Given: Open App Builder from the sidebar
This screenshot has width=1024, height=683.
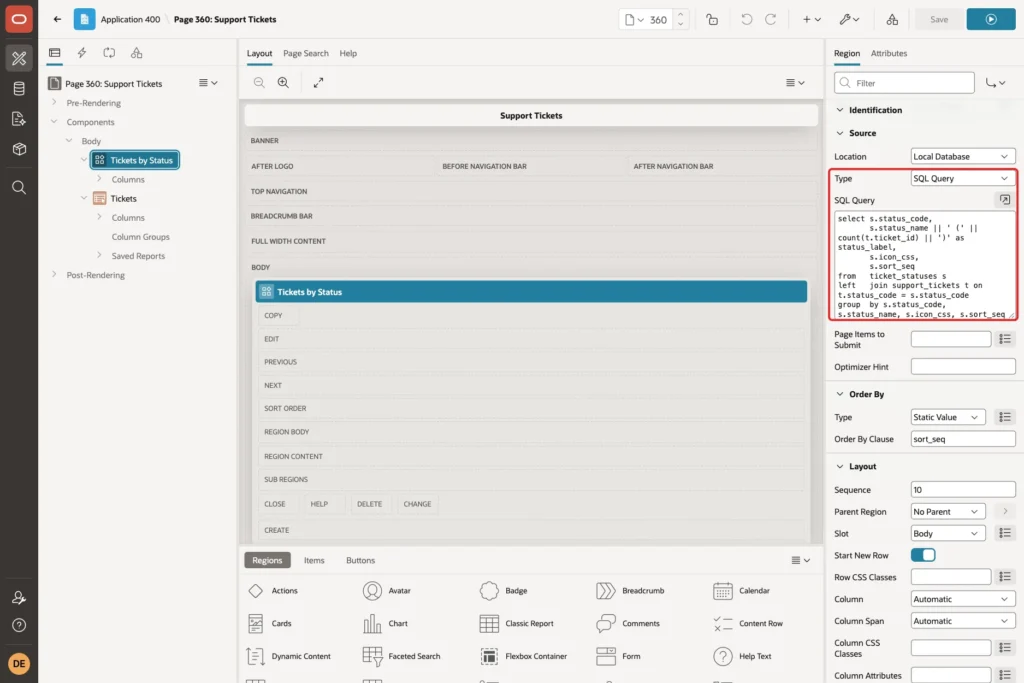Looking at the screenshot, I should [x=19, y=58].
